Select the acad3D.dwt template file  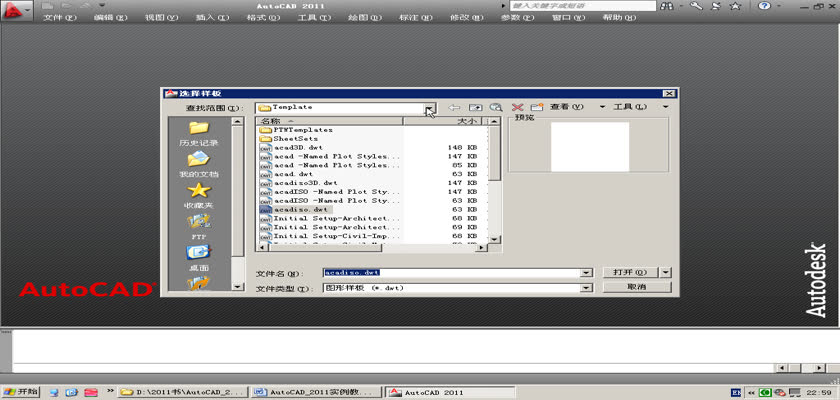click(299, 147)
